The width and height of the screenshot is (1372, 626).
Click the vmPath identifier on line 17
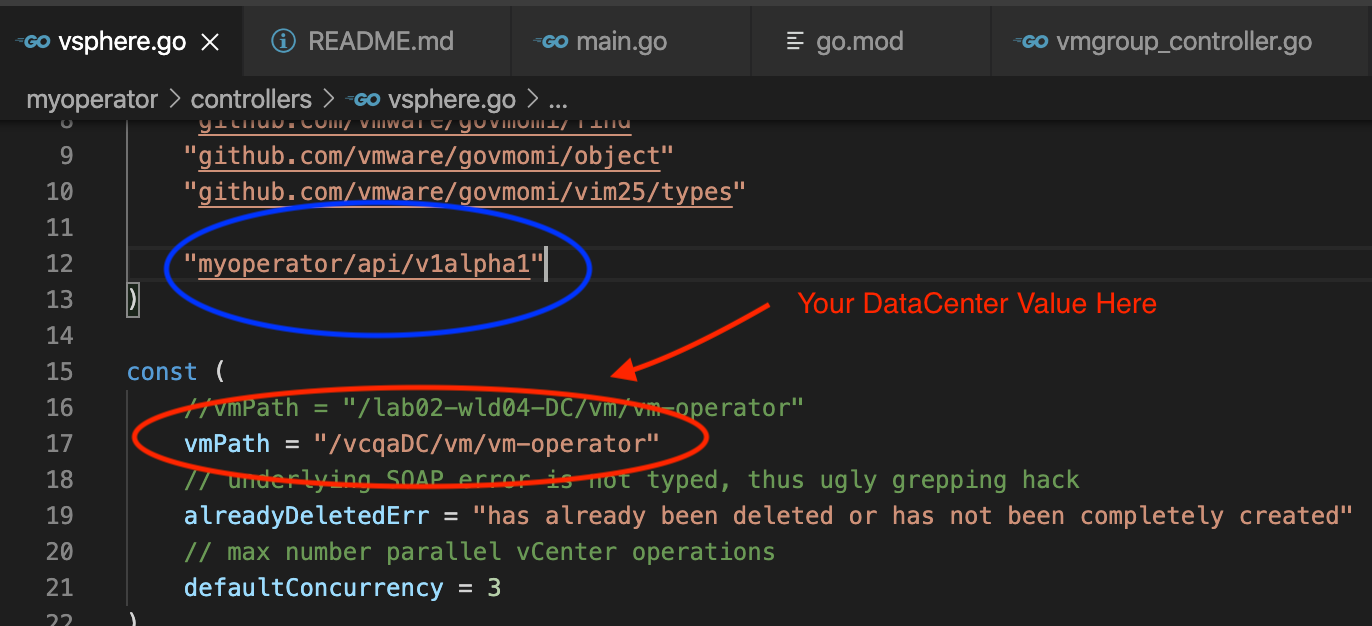227,444
